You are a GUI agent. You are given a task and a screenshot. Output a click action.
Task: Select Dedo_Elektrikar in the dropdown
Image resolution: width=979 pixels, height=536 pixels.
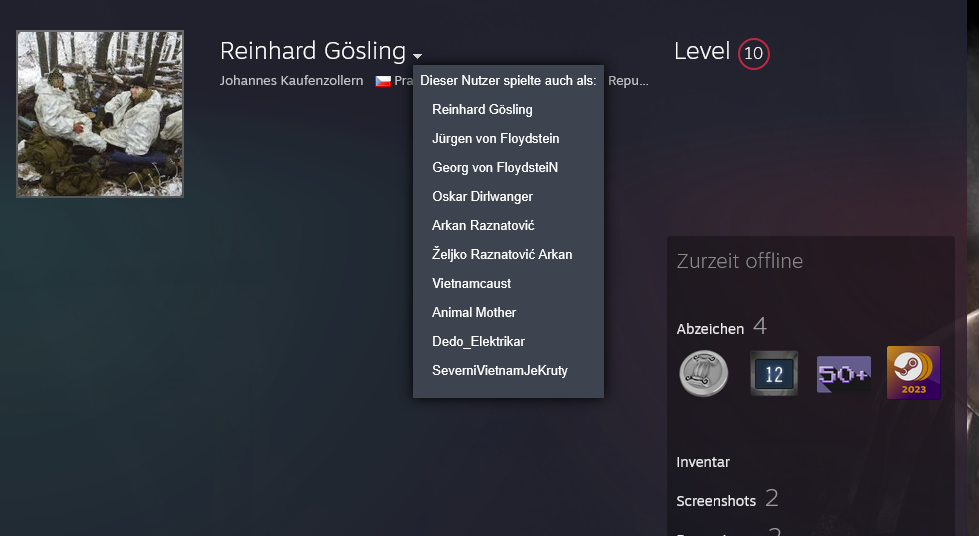478,341
